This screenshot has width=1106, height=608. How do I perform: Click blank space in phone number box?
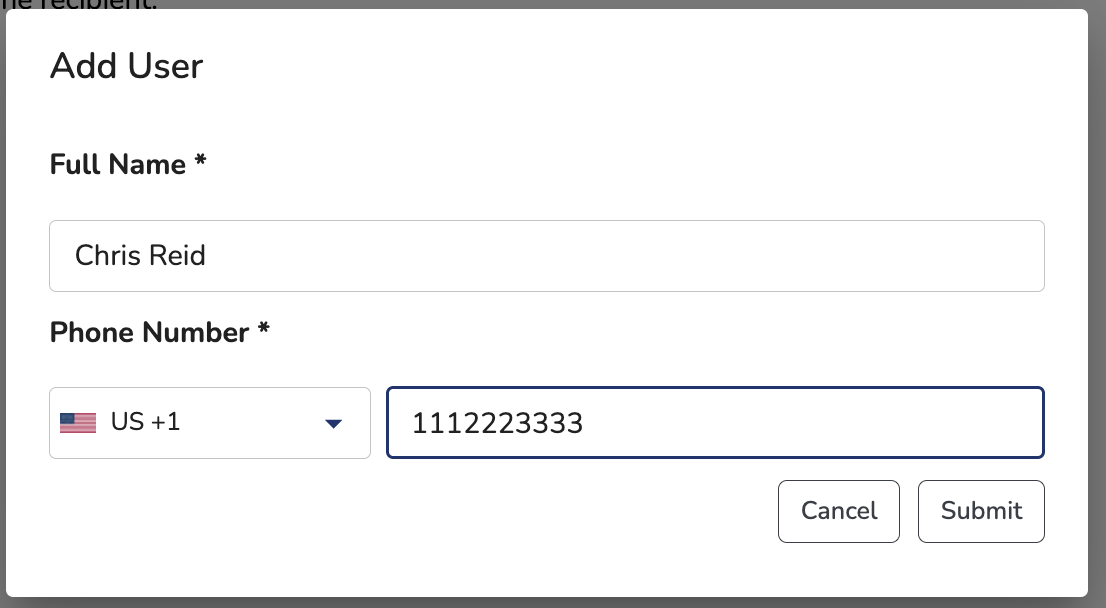pos(811,422)
